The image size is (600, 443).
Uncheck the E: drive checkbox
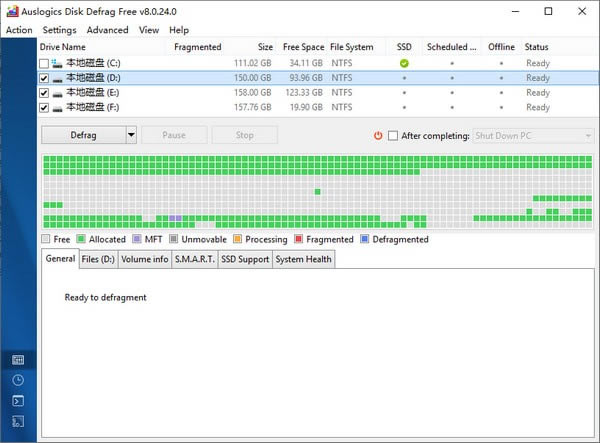tap(44, 93)
